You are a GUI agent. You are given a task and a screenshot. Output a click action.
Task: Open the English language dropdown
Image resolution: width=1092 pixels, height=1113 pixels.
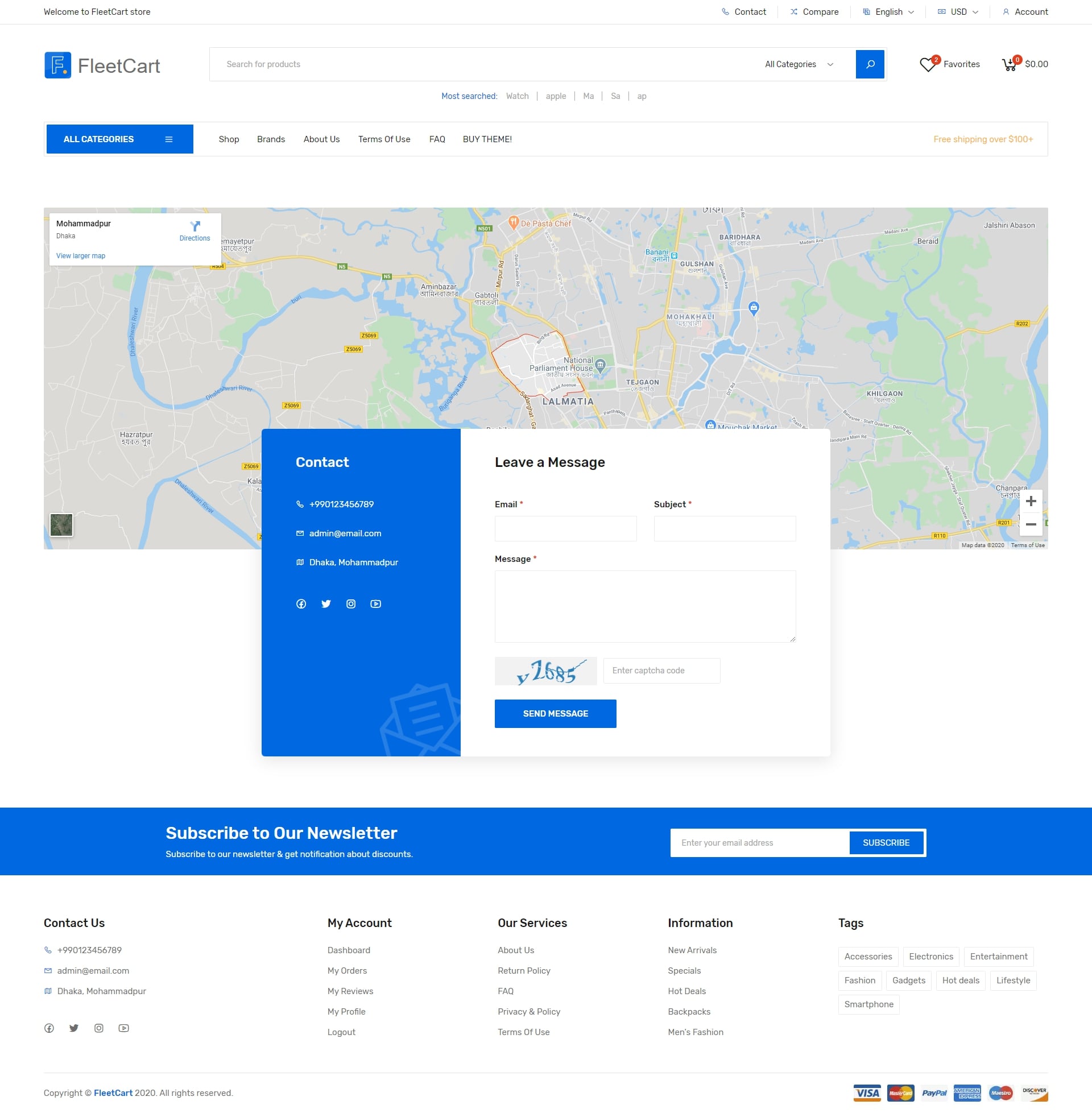pyautogui.click(x=888, y=11)
